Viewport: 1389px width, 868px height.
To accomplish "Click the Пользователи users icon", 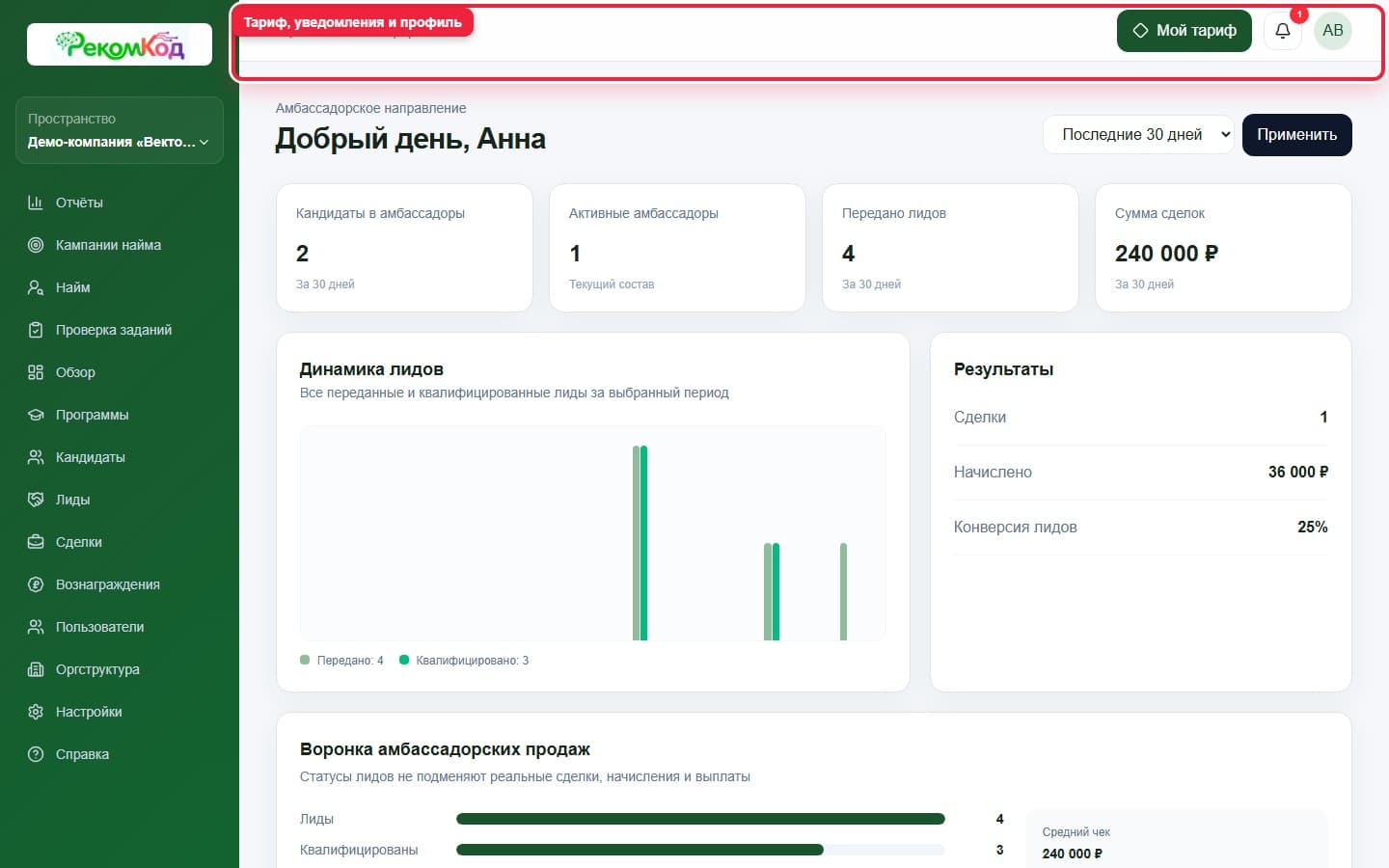I will point(36,627).
